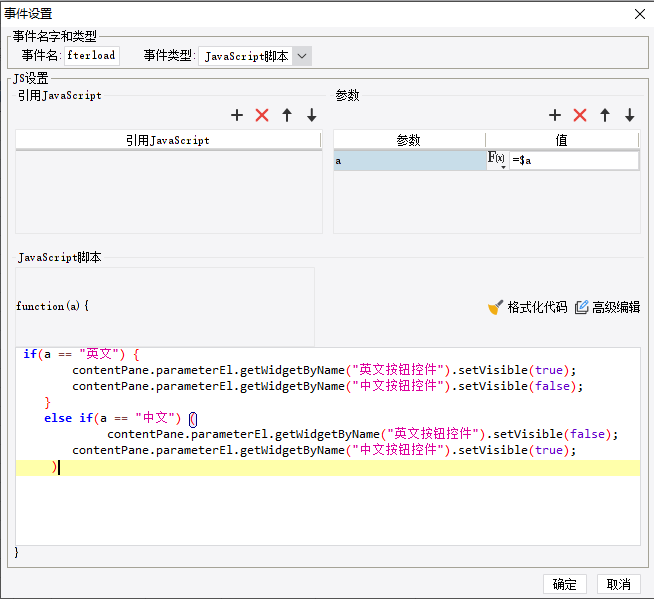Click the 值 column header
The height and width of the screenshot is (599, 654).
(561, 141)
